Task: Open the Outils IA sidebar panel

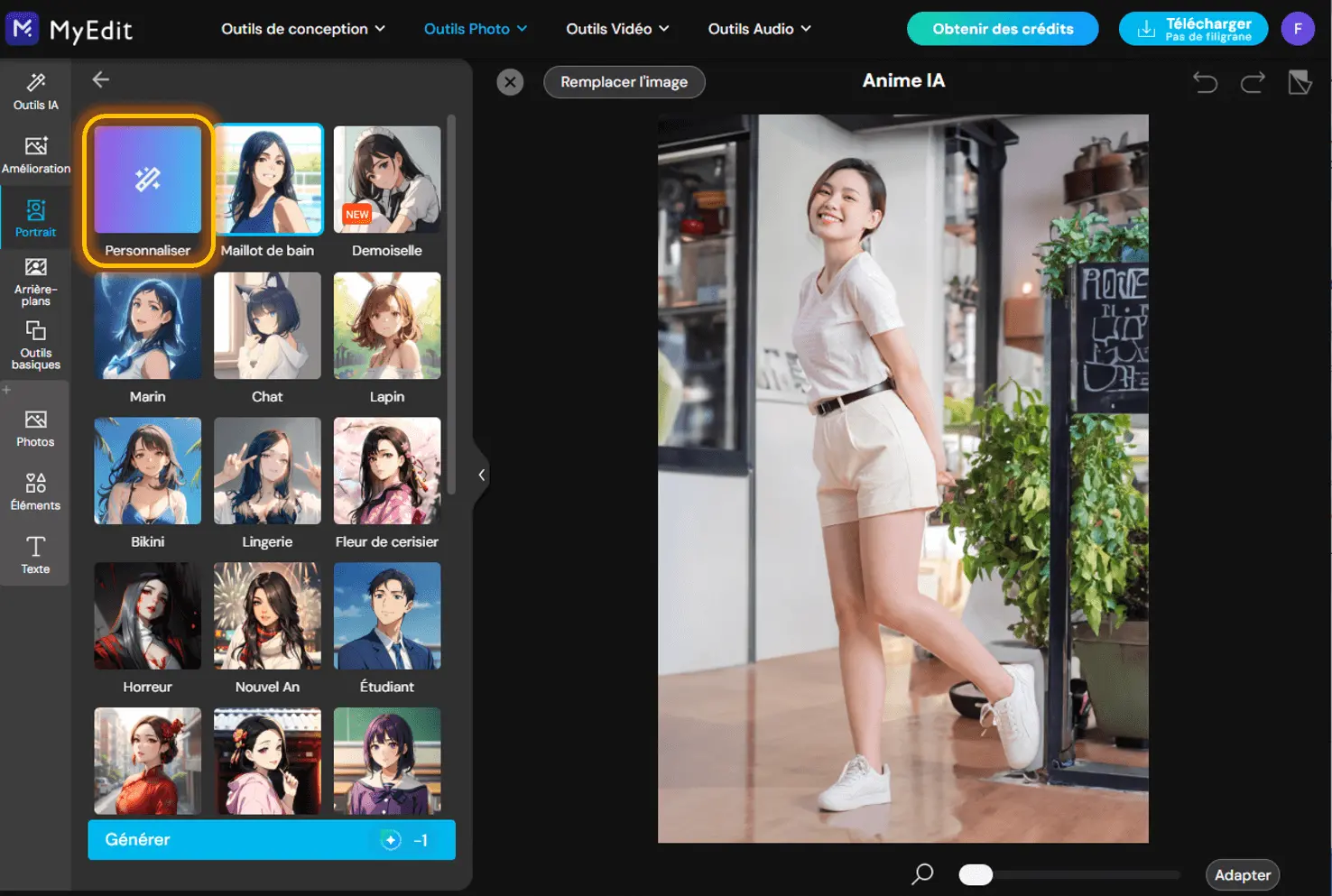Action: [35, 92]
